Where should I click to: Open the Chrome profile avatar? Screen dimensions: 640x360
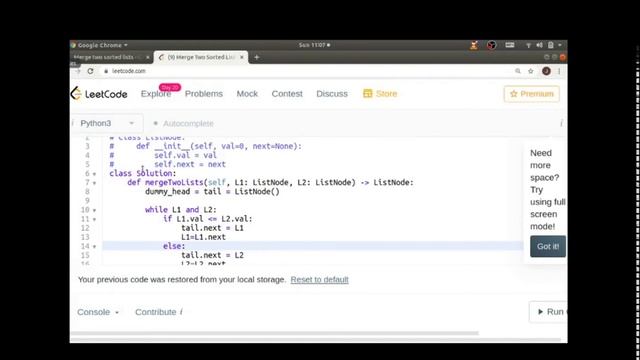(x=546, y=71)
